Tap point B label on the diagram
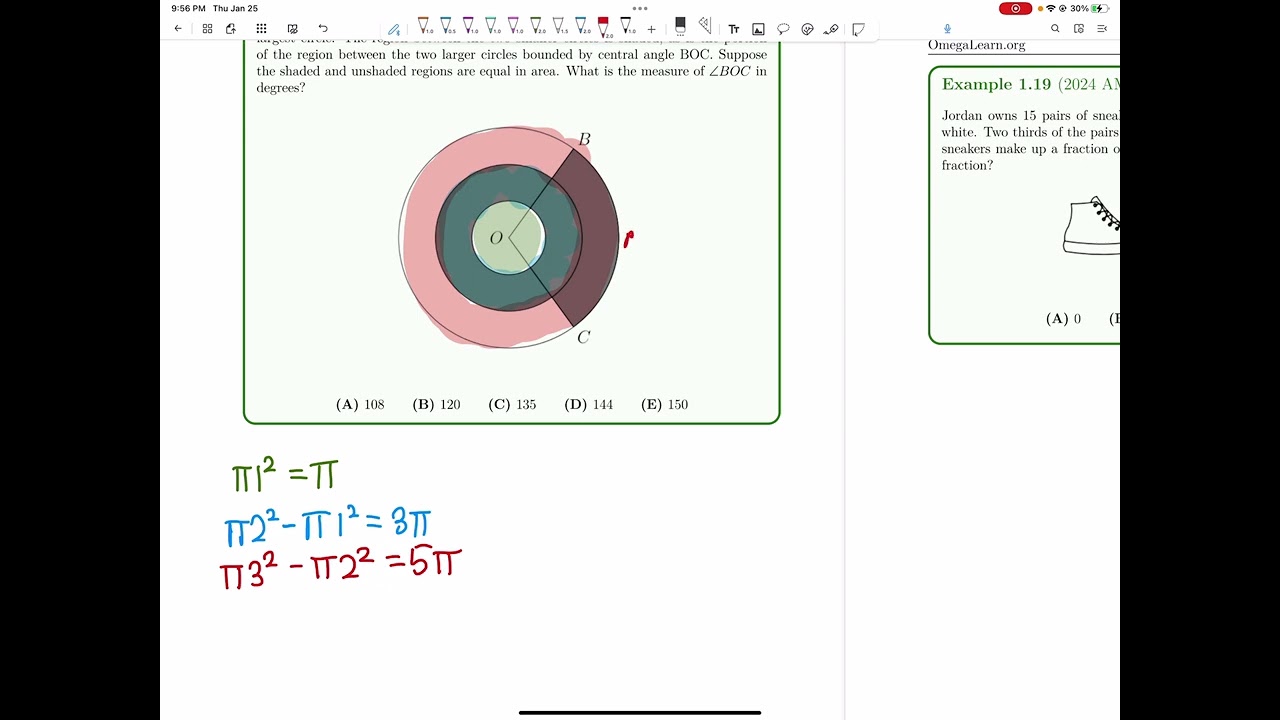 585,139
